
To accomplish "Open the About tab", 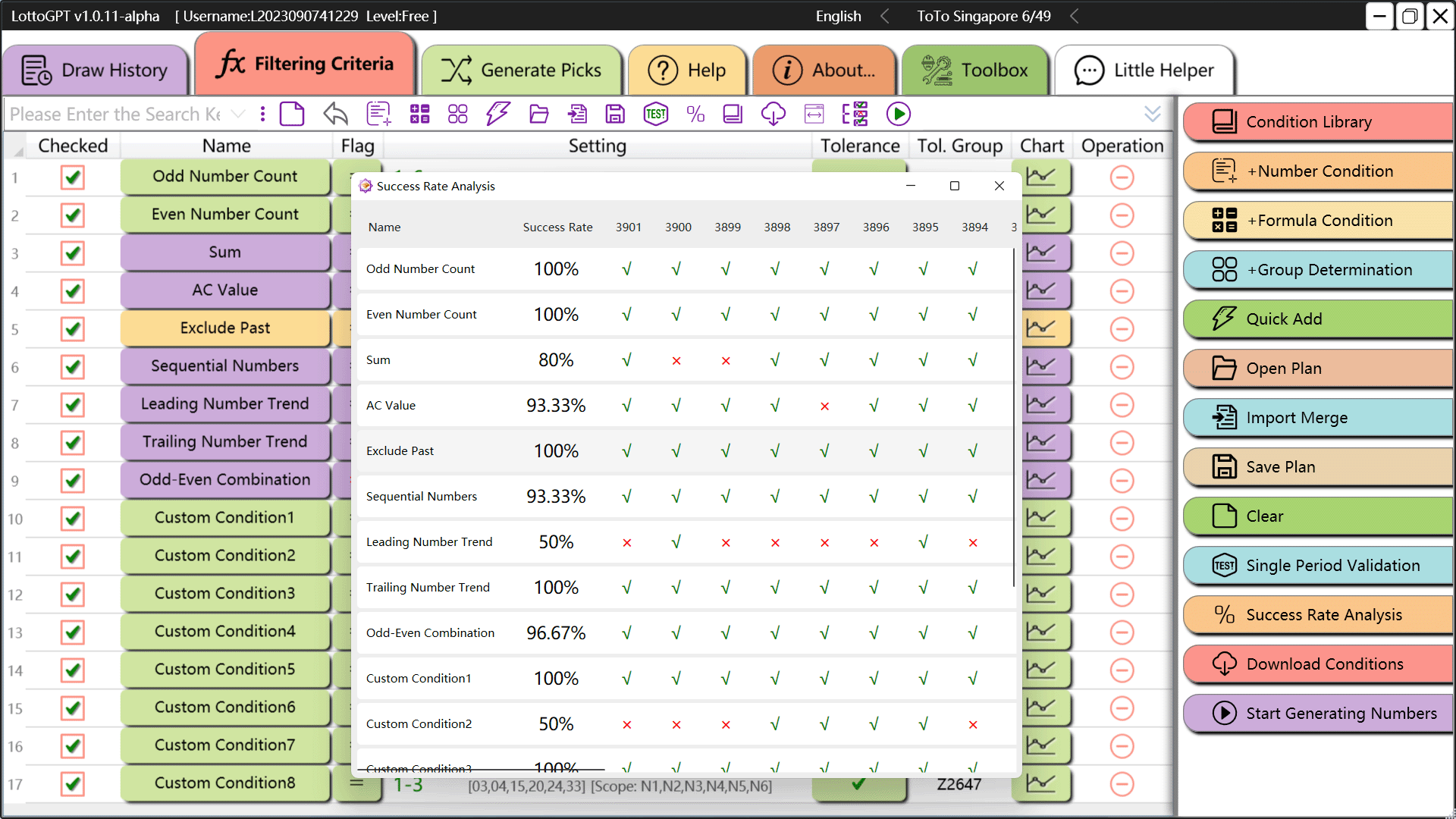I will pos(824,71).
